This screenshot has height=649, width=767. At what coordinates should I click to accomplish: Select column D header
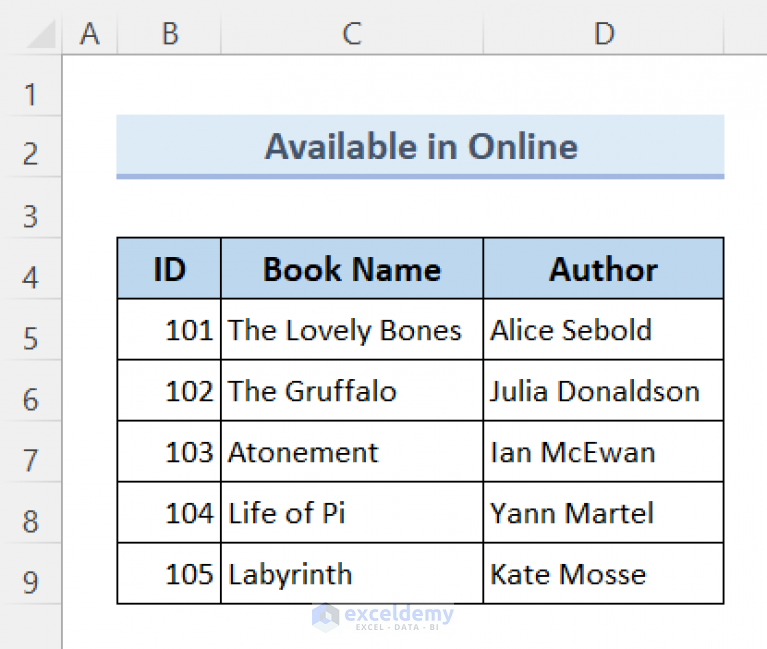pos(603,34)
